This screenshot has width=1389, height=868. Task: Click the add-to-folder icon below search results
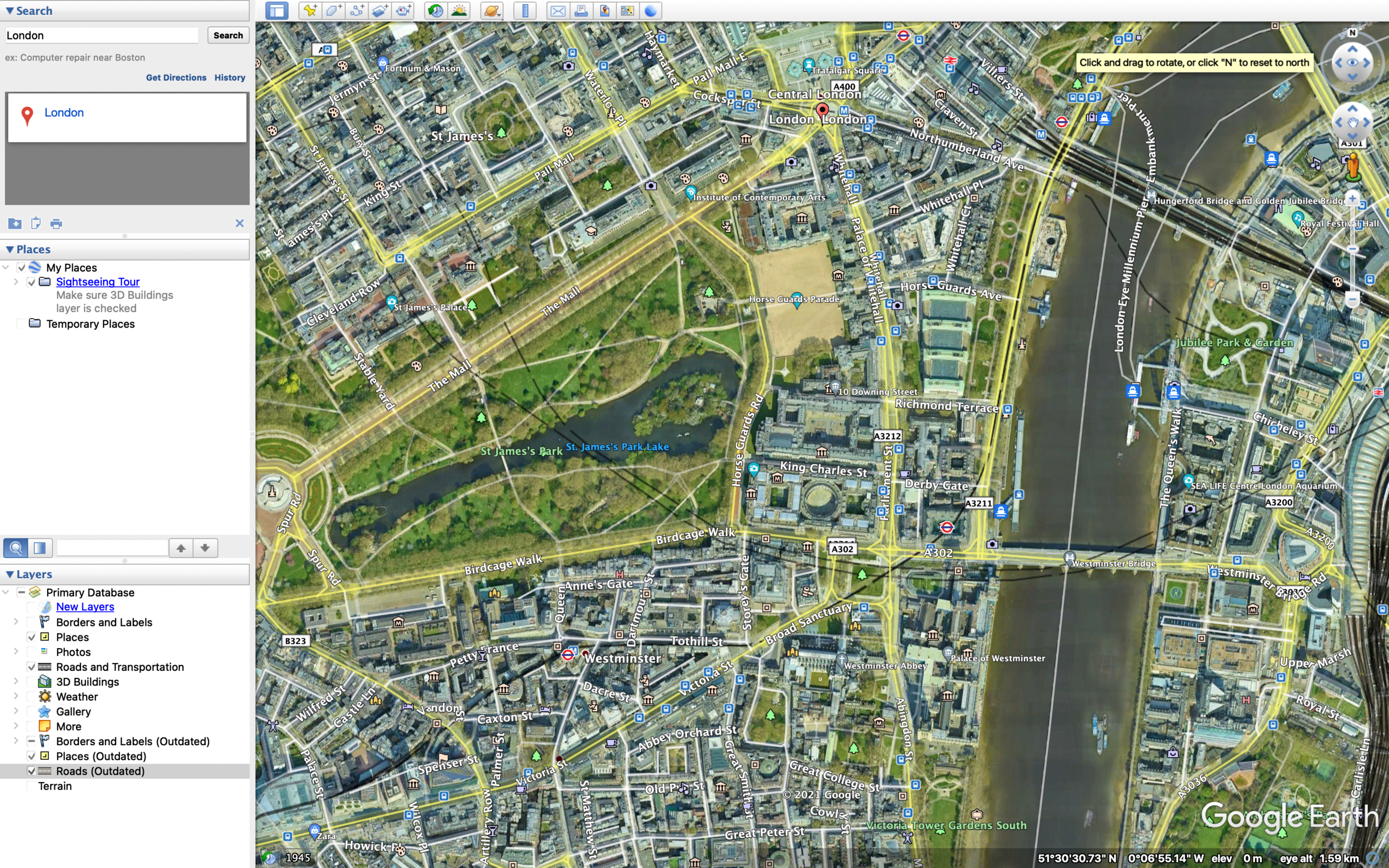click(15, 223)
